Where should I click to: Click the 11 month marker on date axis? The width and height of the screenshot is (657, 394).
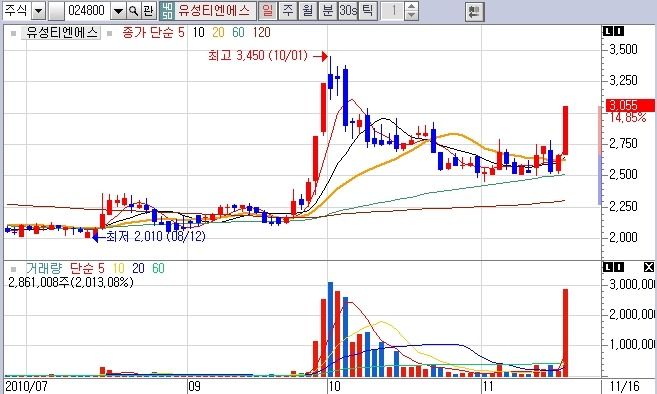[488, 386]
